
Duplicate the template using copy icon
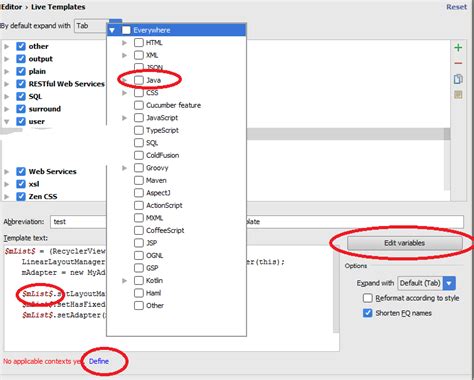[x=458, y=79]
